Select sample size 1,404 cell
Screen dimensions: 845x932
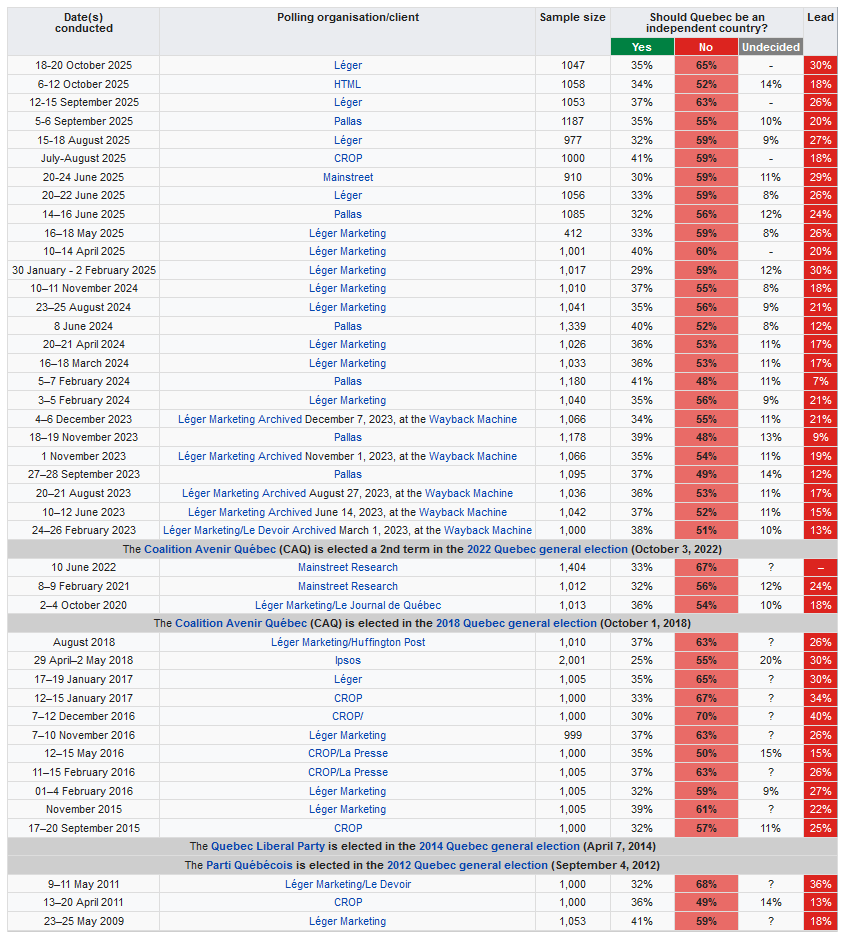point(573,567)
